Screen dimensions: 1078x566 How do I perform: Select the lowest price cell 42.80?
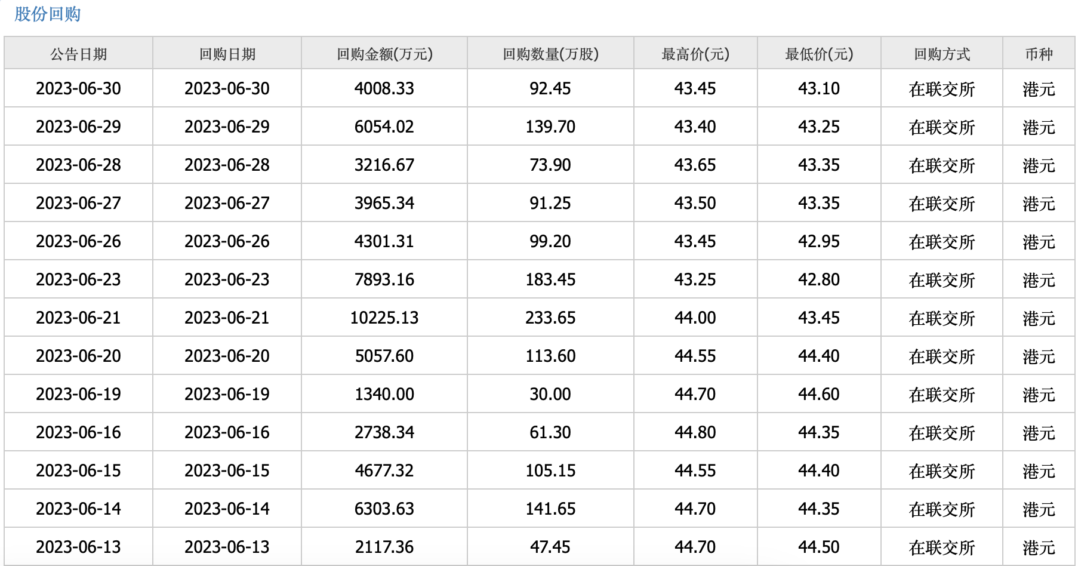(819, 279)
